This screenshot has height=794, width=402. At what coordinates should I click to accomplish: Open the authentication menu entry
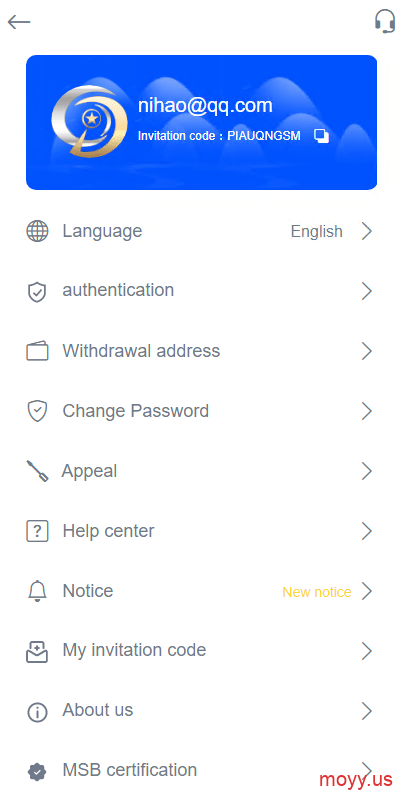[201, 291]
